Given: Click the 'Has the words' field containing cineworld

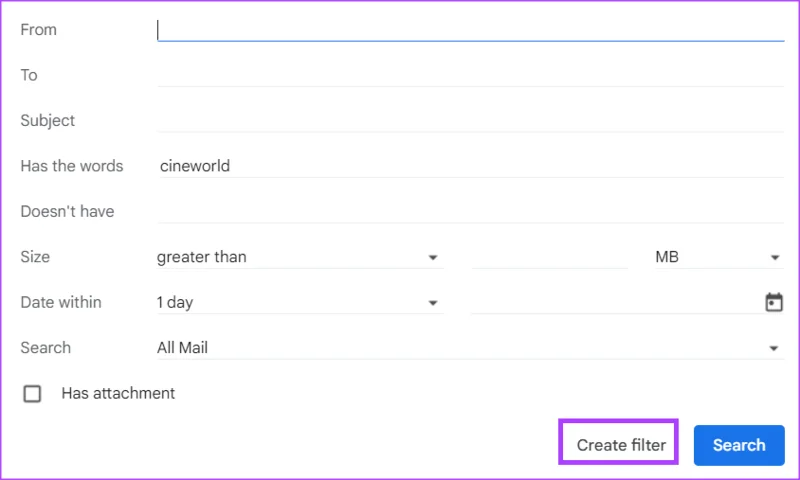Looking at the screenshot, I should click(470, 166).
